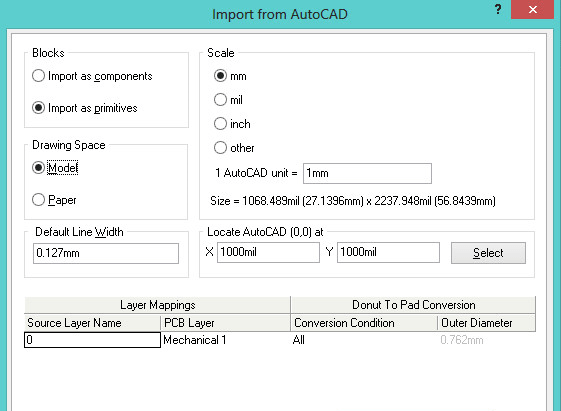Viewport: 561px width, 411px height.
Task: Click the Size dimensions text
Action: (353, 201)
